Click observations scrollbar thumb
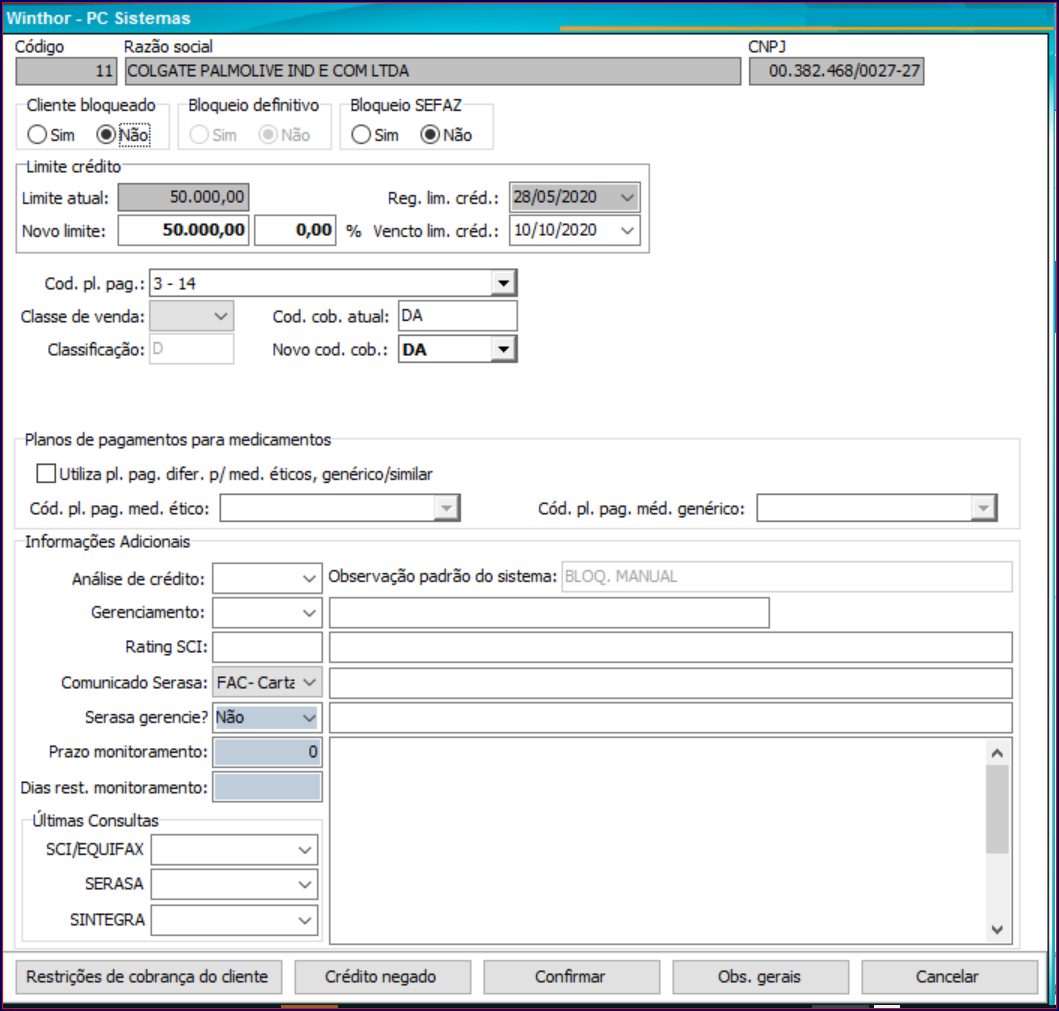Image resolution: width=1059 pixels, height=1011 pixels. pos(998,809)
